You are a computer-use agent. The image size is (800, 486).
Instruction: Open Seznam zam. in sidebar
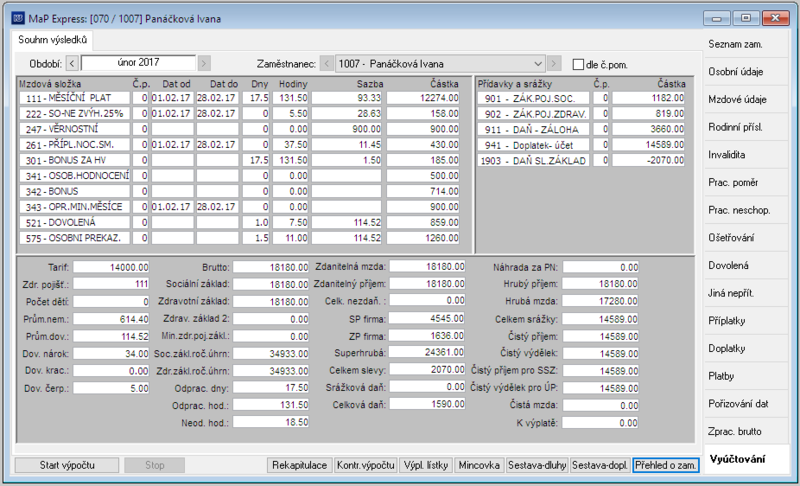pyautogui.click(x=735, y=44)
